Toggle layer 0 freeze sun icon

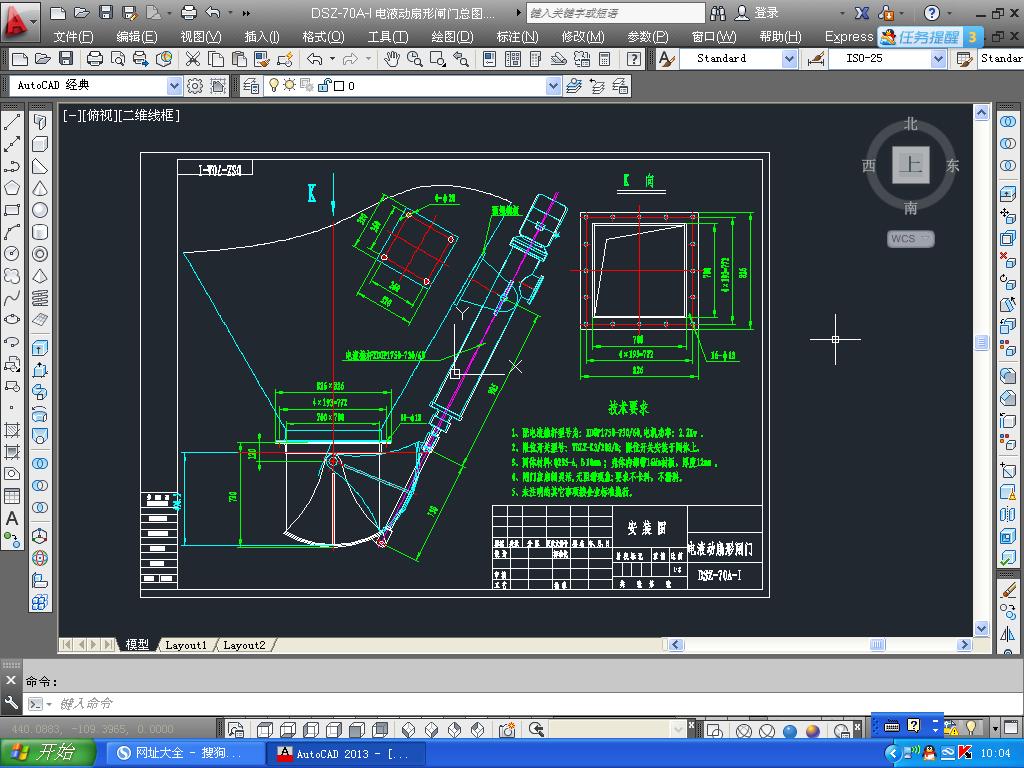click(289, 86)
